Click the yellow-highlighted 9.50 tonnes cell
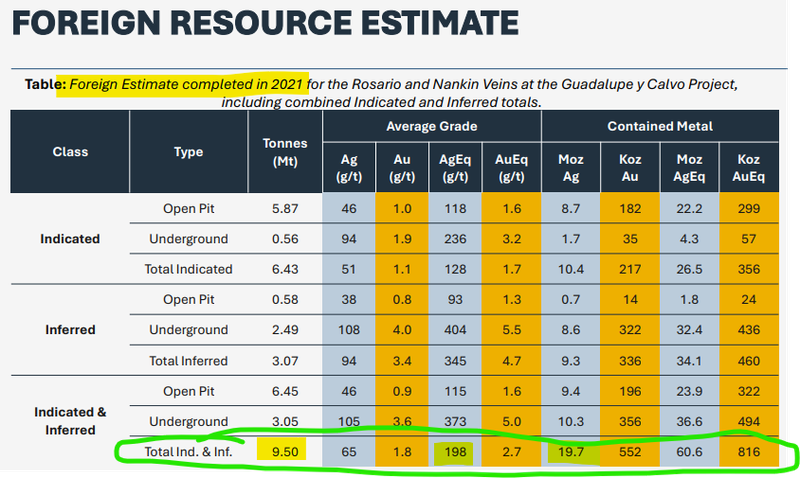The width and height of the screenshot is (800, 478). coord(279,450)
